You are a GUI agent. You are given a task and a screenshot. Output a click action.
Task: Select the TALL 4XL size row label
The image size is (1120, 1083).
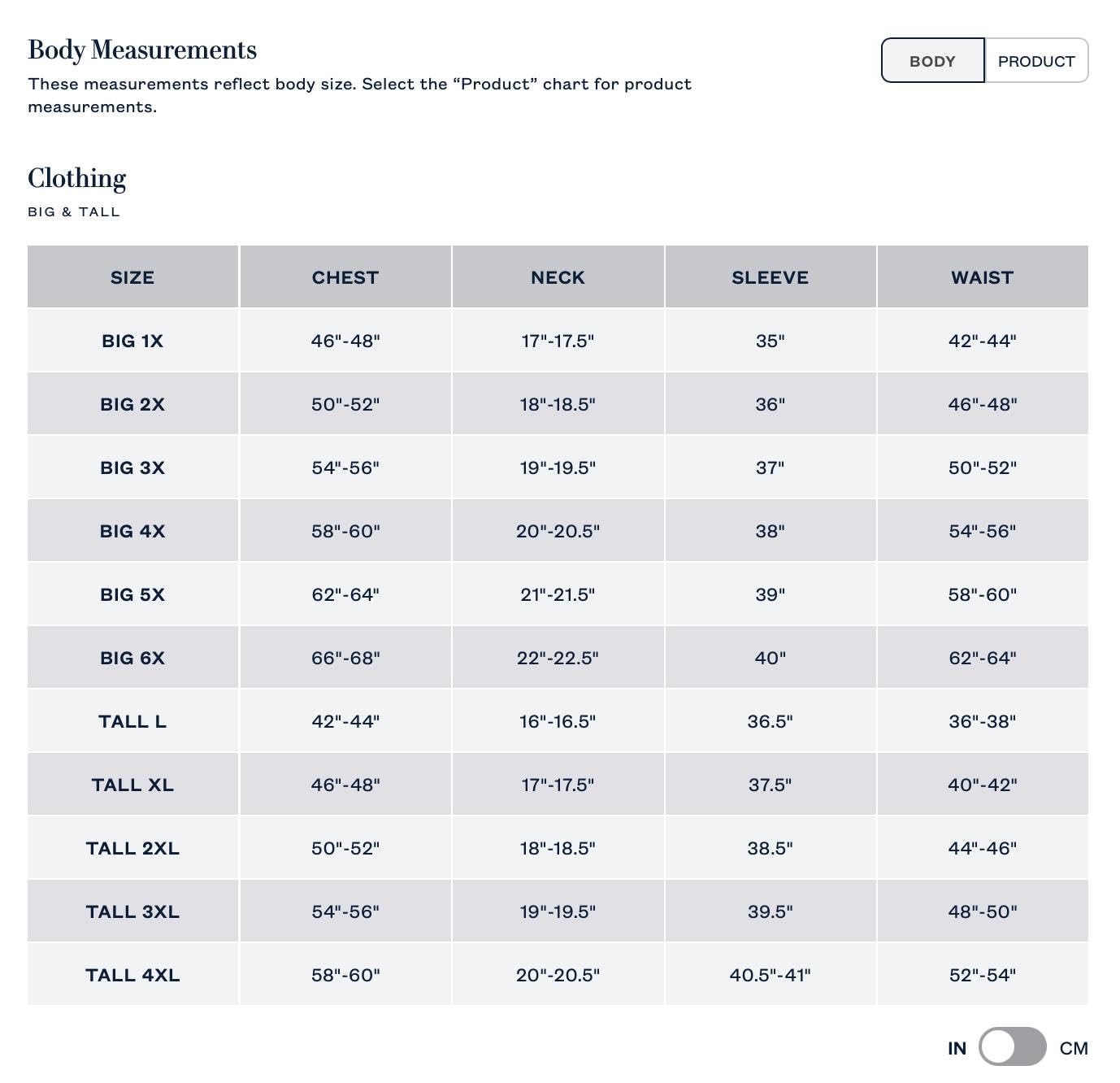(132, 975)
